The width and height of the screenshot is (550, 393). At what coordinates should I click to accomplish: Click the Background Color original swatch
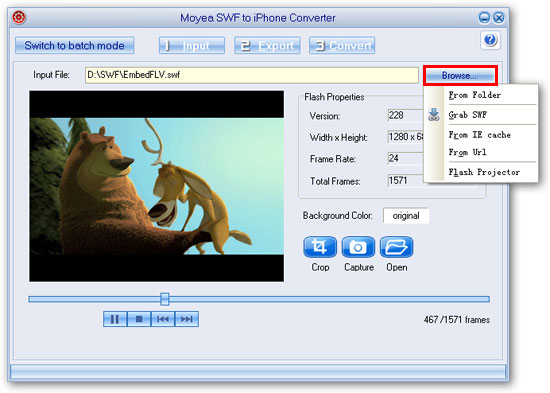coord(406,215)
